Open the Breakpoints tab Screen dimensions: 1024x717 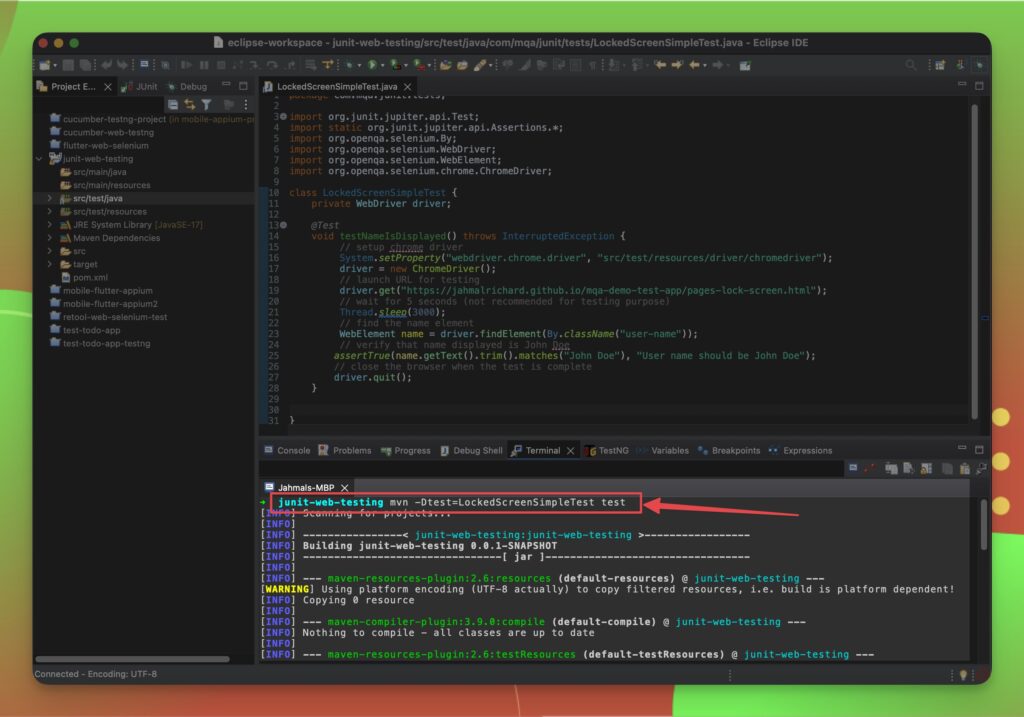pyautogui.click(x=729, y=451)
